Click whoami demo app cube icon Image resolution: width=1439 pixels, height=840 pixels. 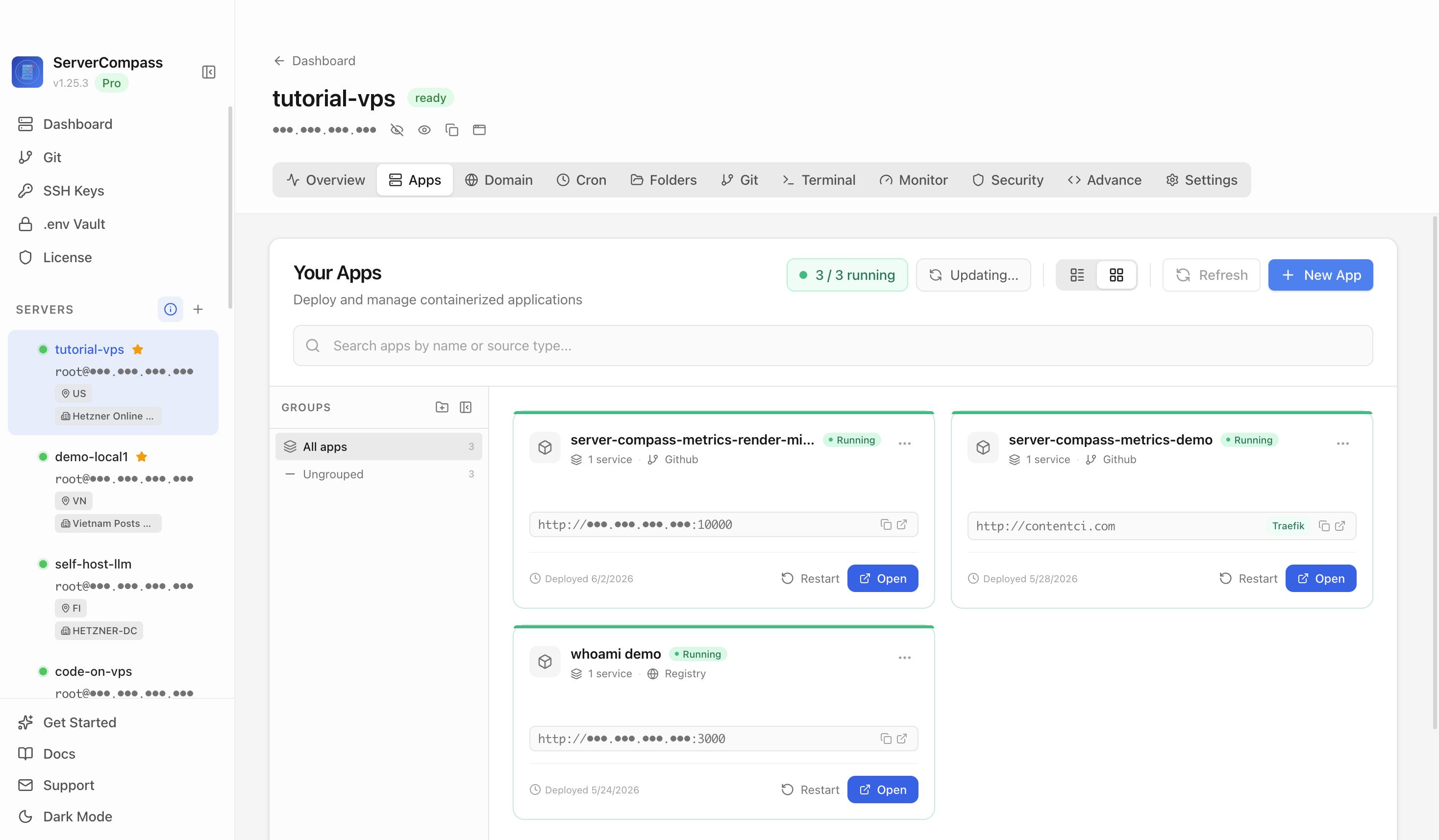pos(545,661)
